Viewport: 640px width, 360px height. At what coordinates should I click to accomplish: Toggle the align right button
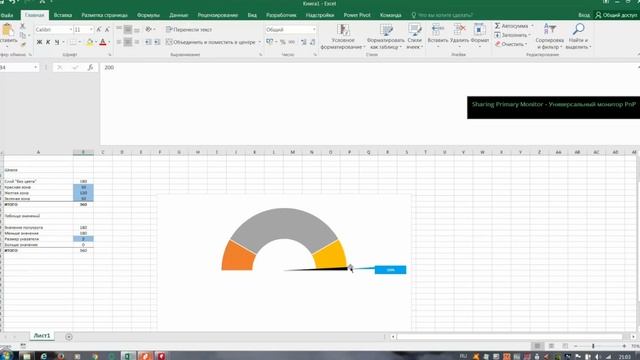point(137,42)
